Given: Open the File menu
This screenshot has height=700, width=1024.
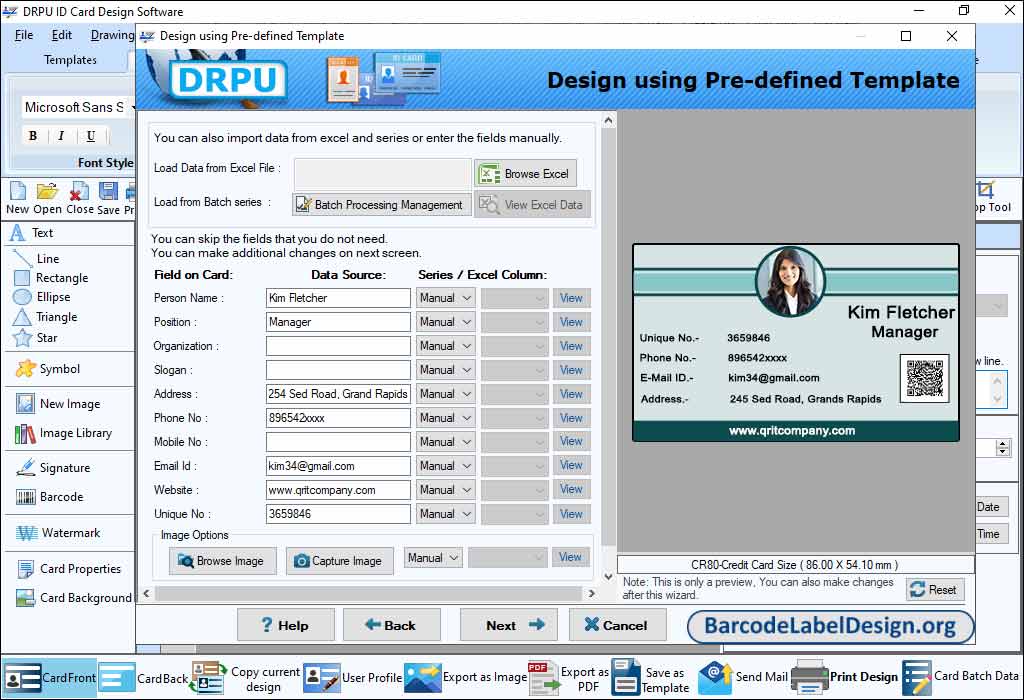Looking at the screenshot, I should (24, 35).
